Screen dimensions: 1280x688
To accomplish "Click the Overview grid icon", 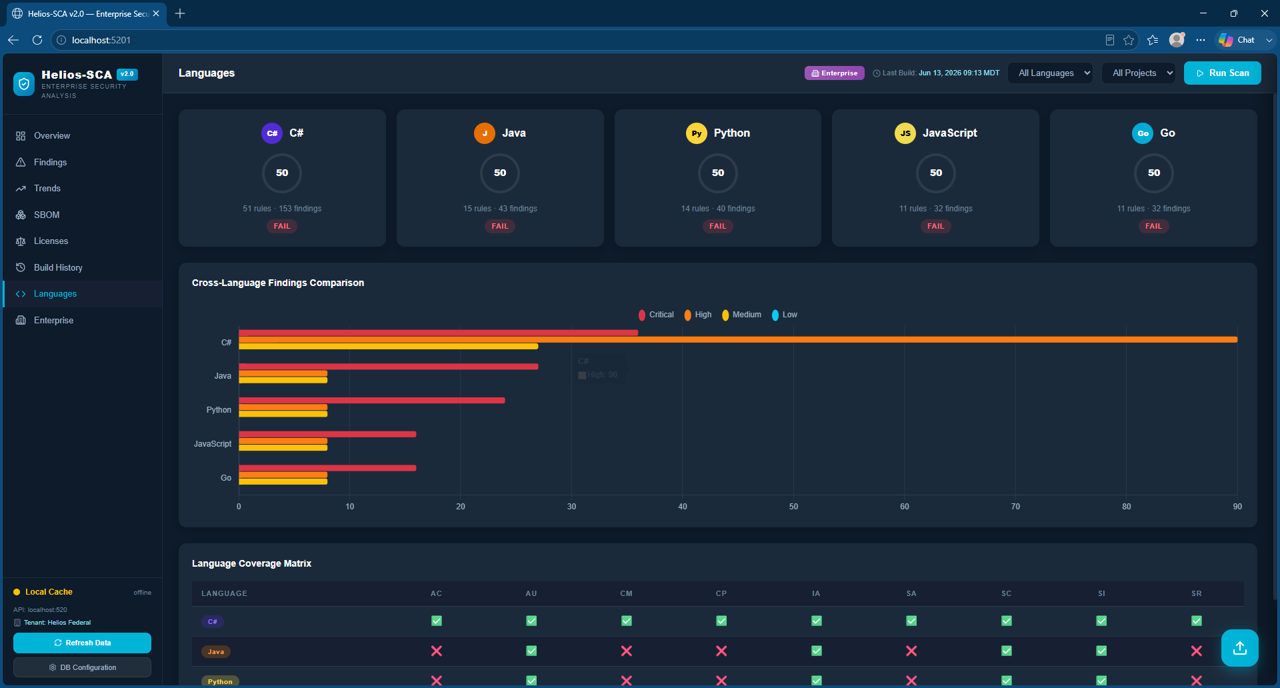I will [21, 136].
